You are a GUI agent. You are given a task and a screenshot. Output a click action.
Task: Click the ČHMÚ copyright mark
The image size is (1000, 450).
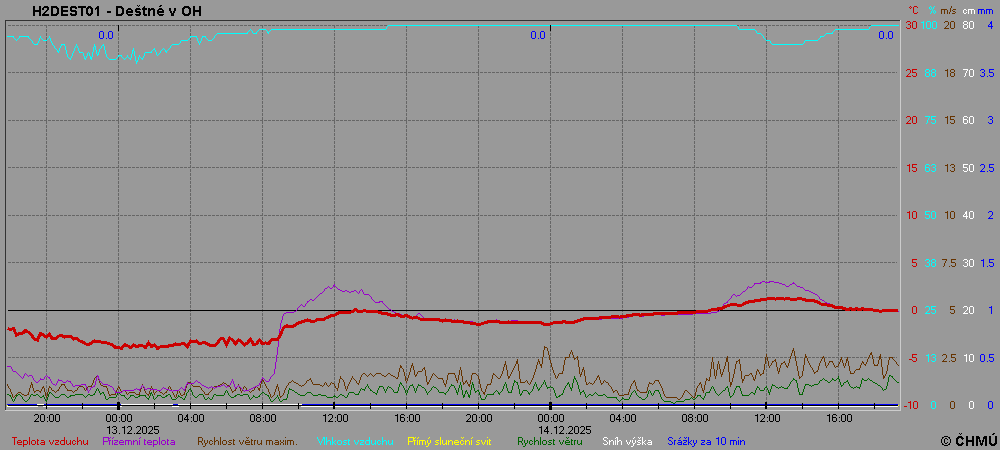pyautogui.click(x=968, y=440)
